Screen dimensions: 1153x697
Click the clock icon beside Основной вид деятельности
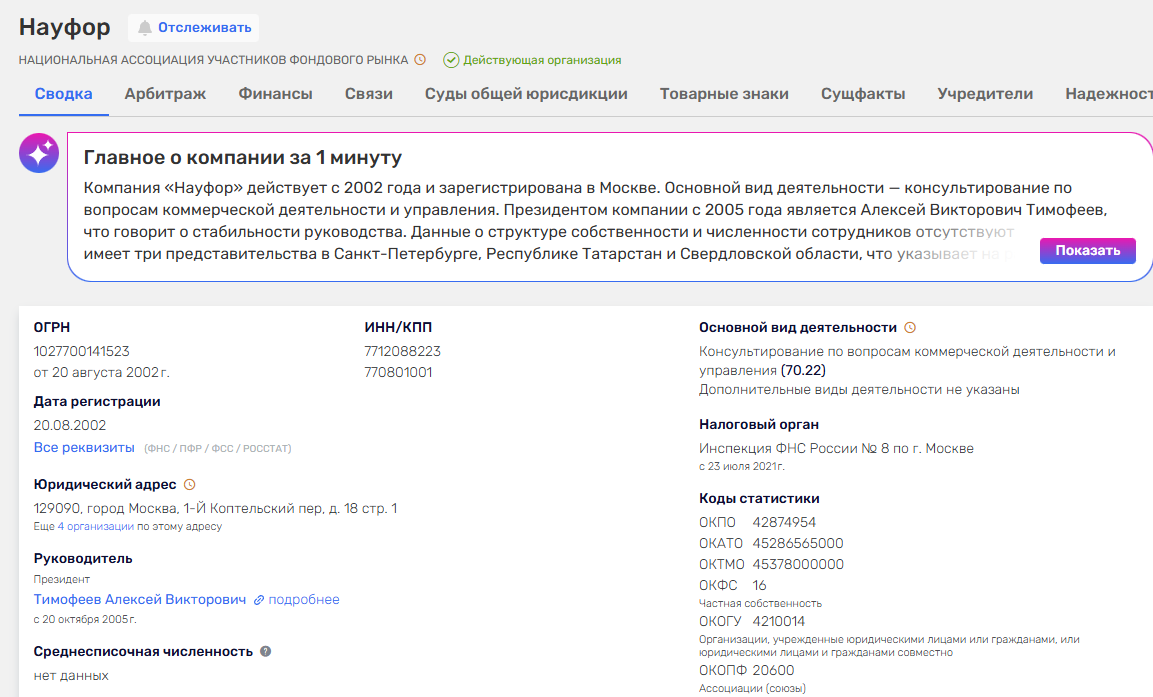910,327
